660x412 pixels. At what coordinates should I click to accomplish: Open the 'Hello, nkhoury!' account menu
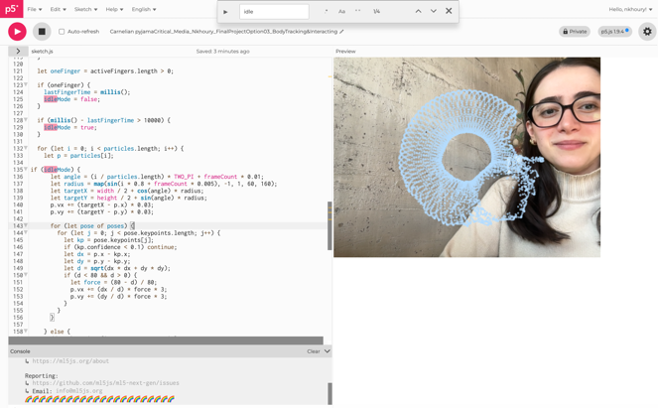[x=630, y=9]
